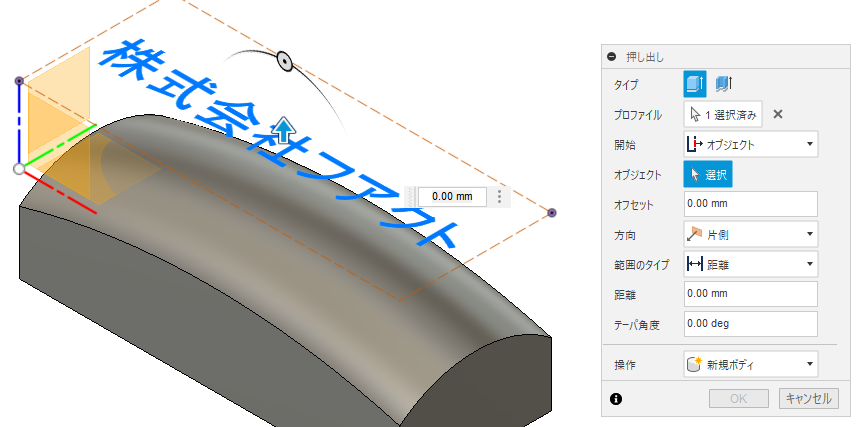Click the 新規ボディ icon in 操作 dropdown
867x427 pixels.
694,364
